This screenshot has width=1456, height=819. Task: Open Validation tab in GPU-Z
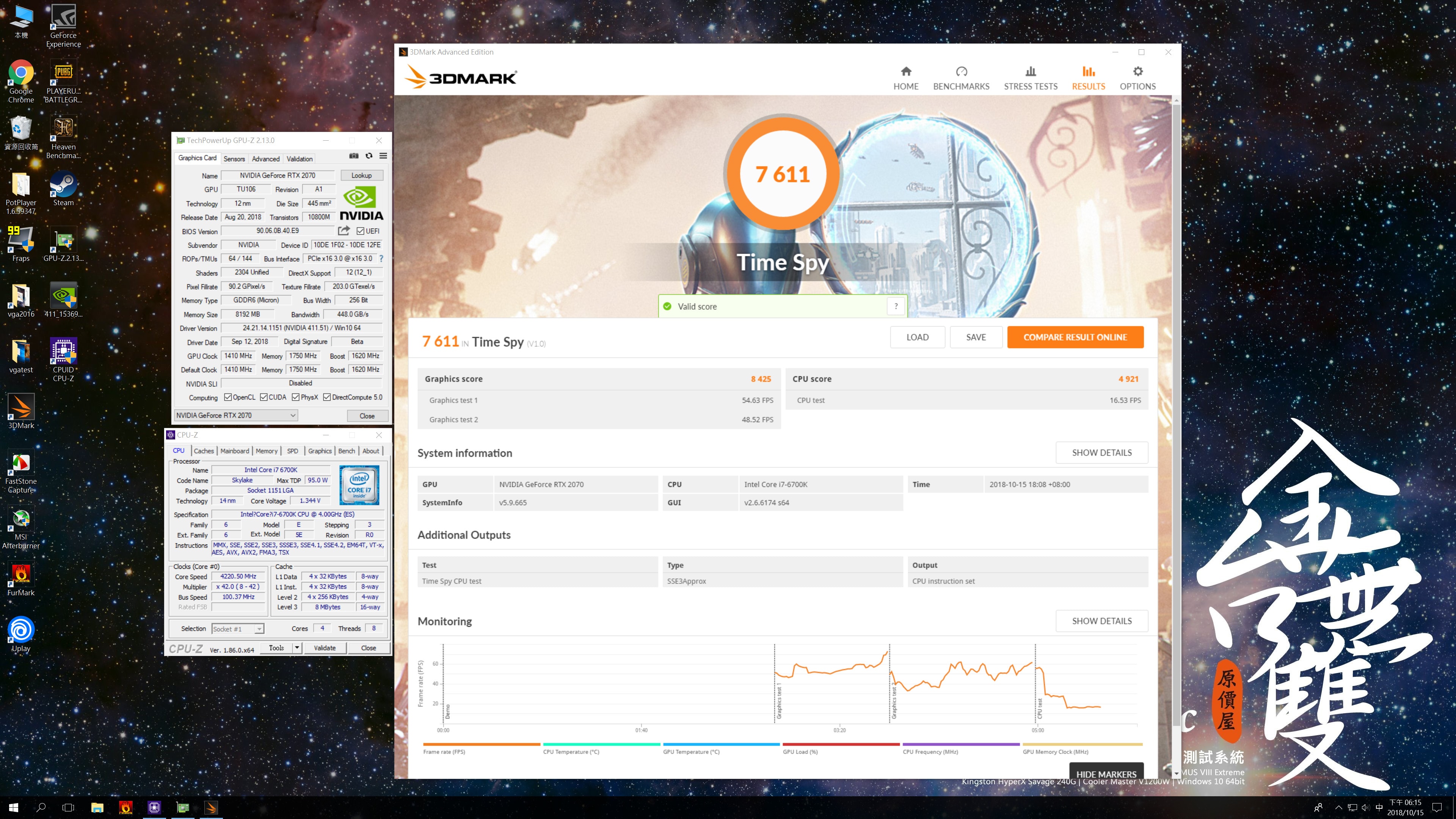coord(300,159)
